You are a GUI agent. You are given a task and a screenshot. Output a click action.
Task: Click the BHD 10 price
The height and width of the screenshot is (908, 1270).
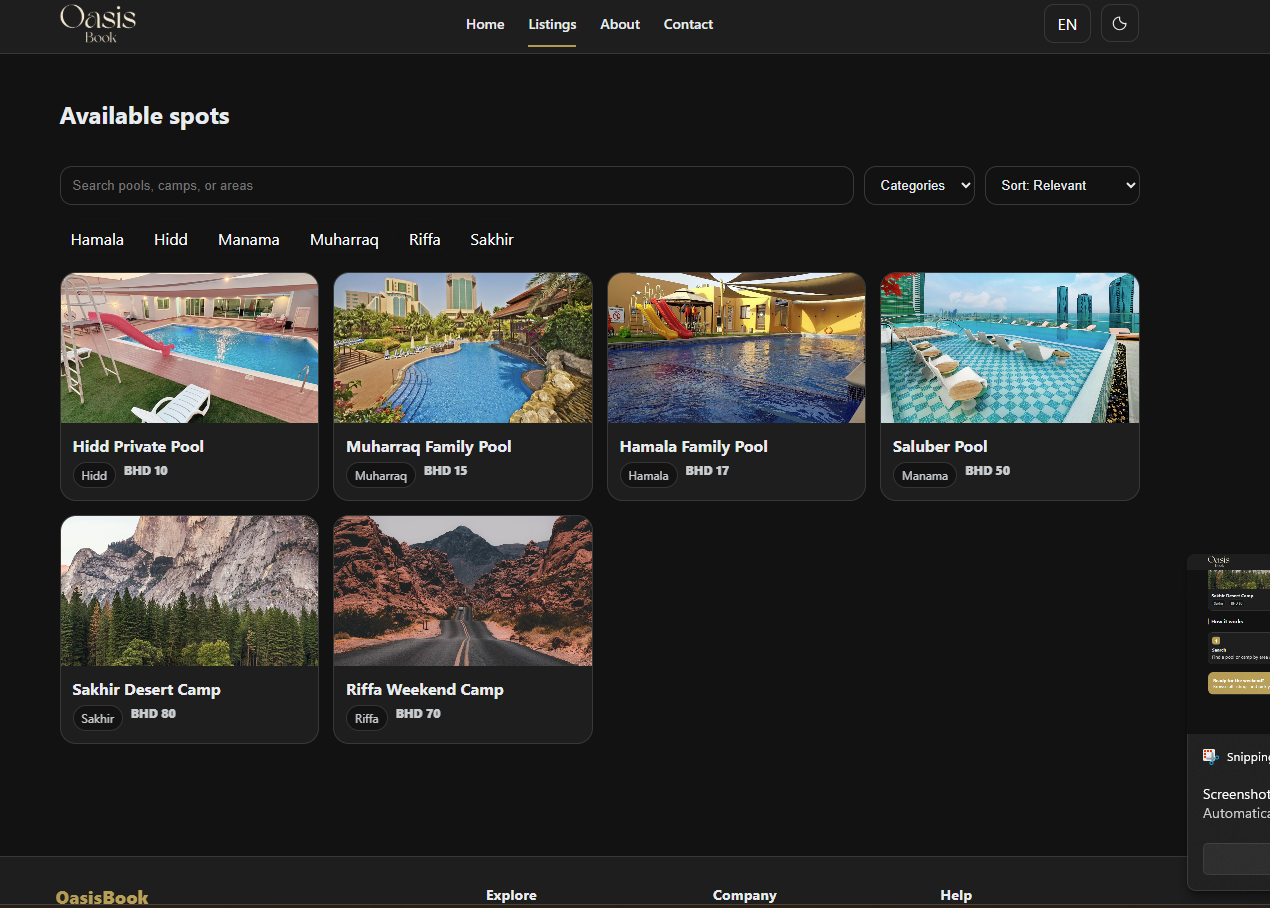click(x=146, y=471)
